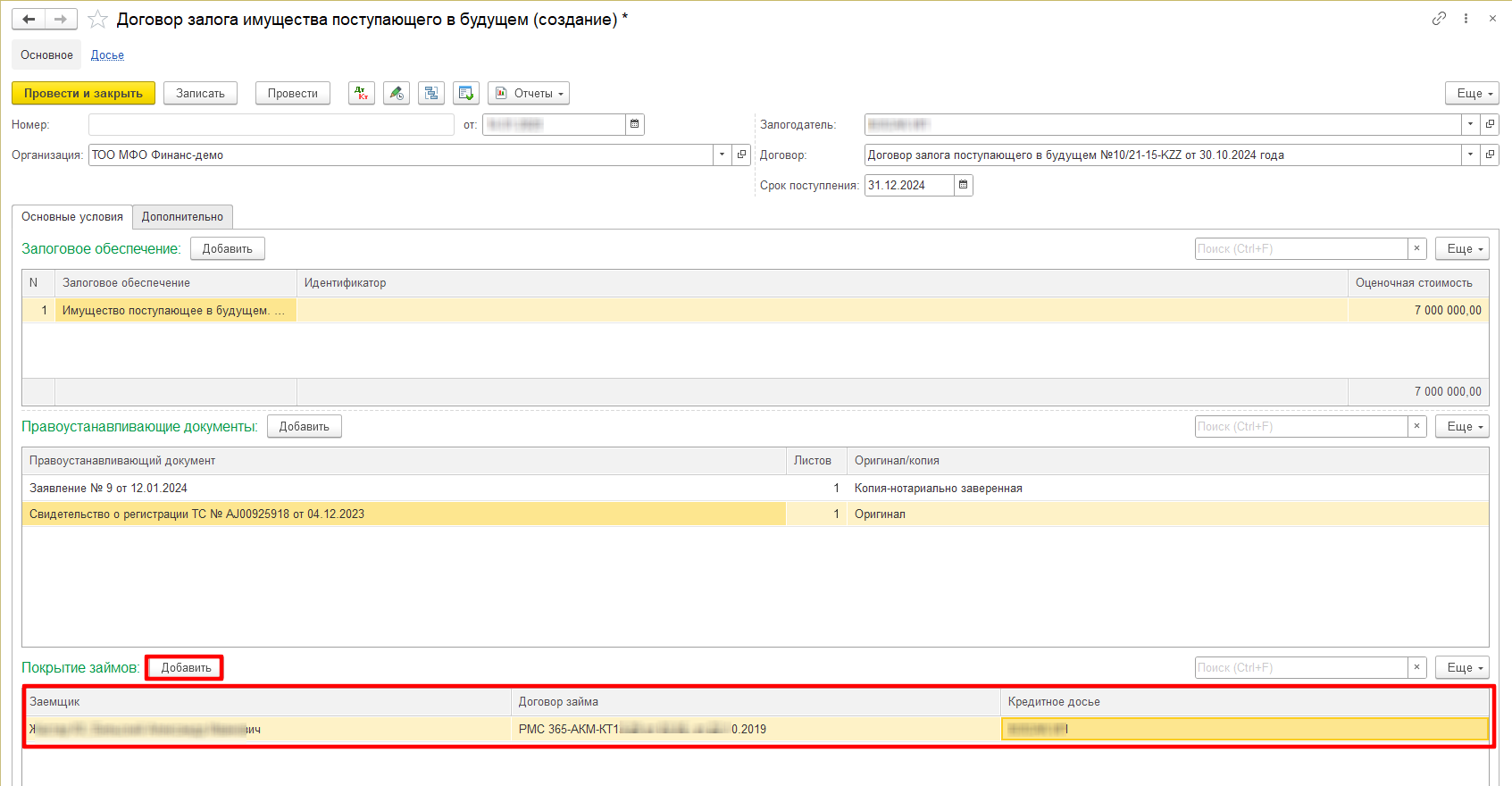Add a row to Покрытие займов
The width and height of the screenshot is (1512, 786).
tap(186, 667)
